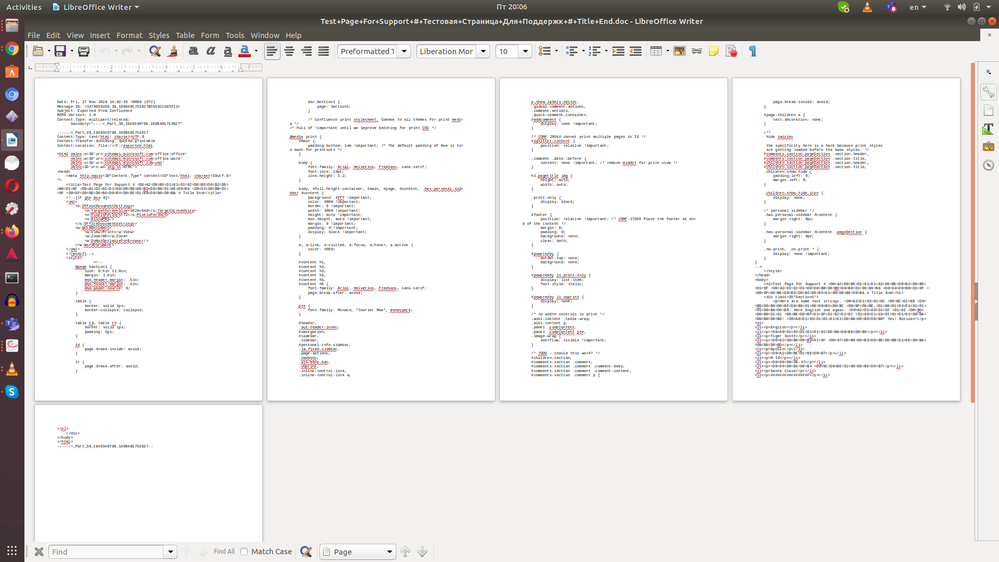Viewport: 999px width, 562px height.
Task: Open the LibreOffice Writer application menu
Action: tap(96, 7)
